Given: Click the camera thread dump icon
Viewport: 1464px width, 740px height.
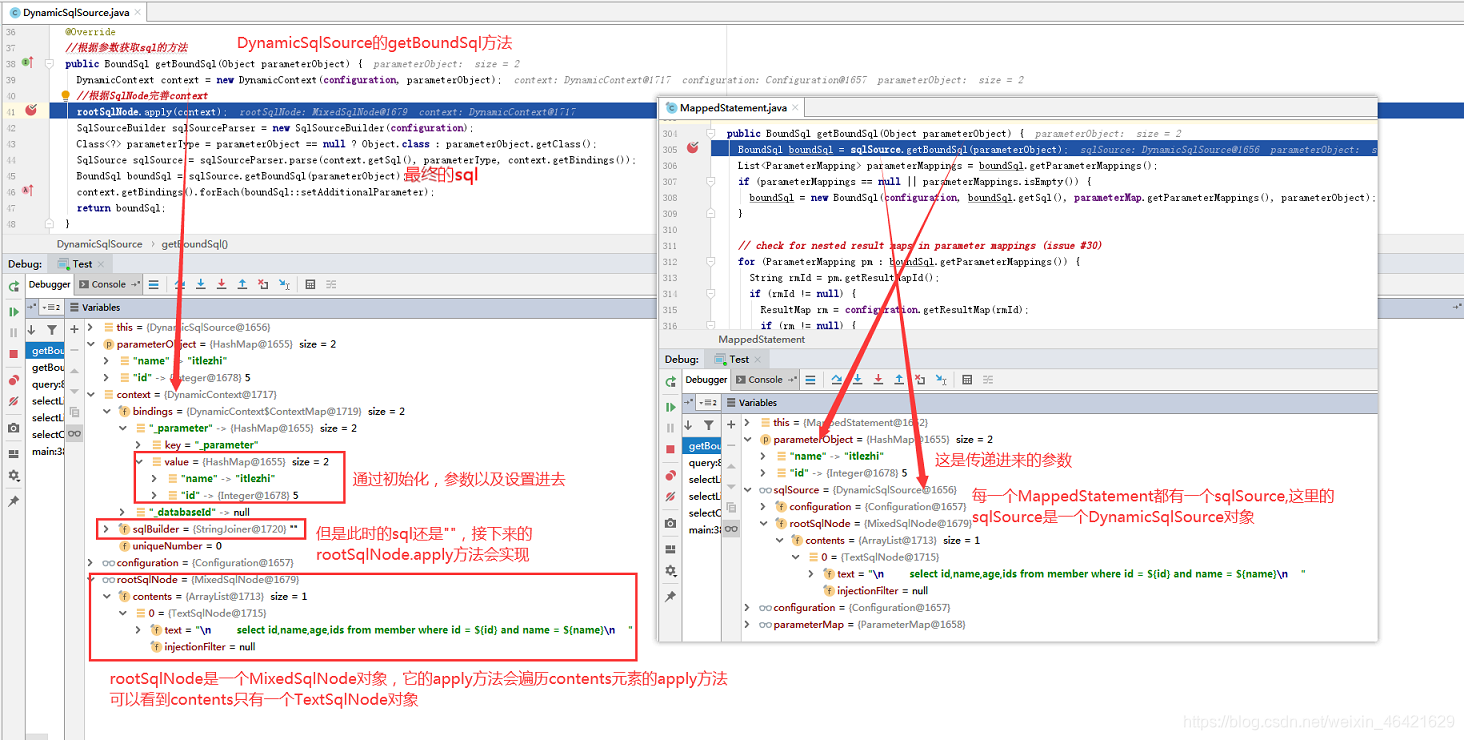Looking at the screenshot, I should tap(12, 428).
